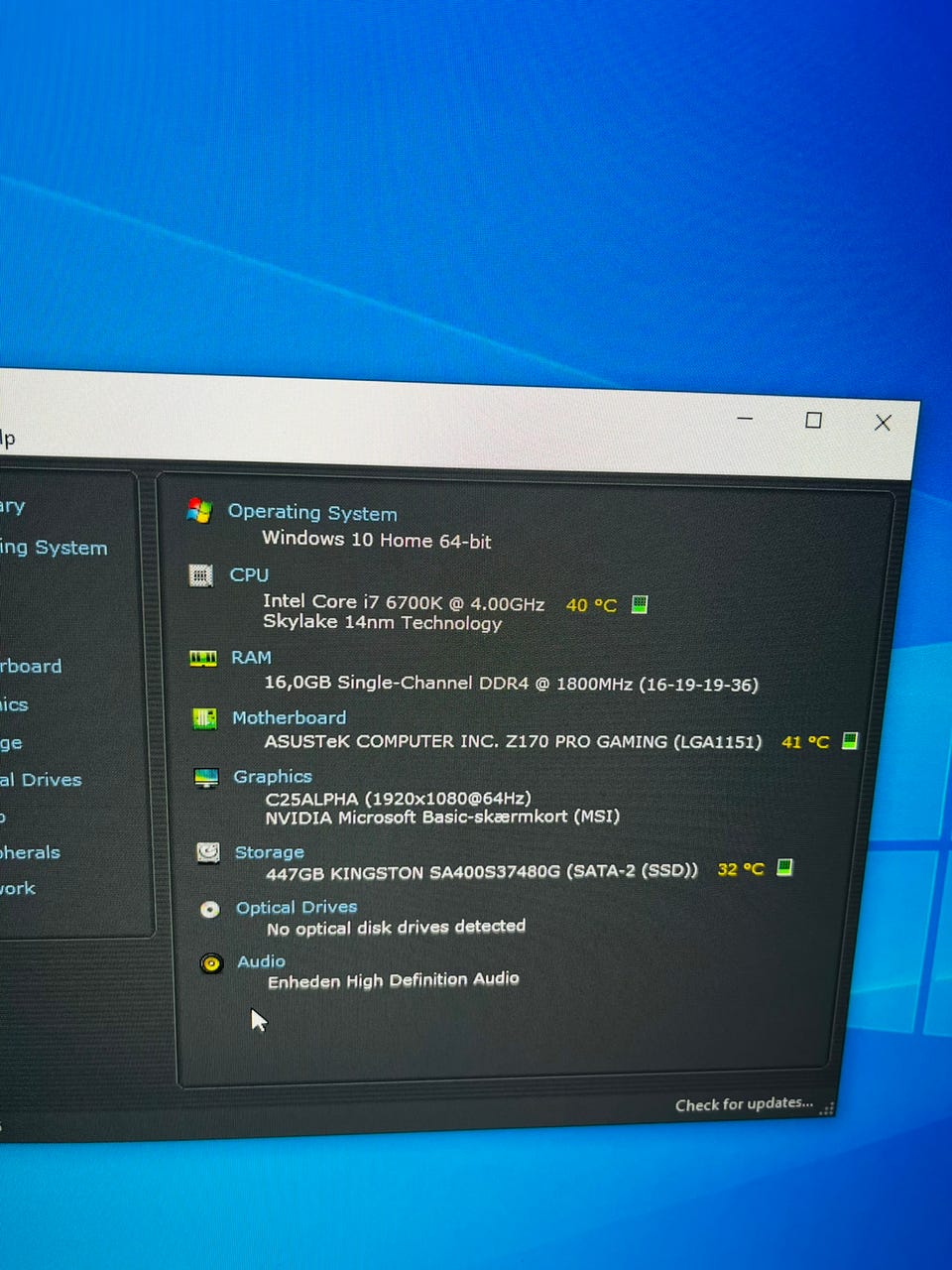Viewport: 952px width, 1270px height.
Task: Open Storage temperature green status icon
Action: [784, 868]
